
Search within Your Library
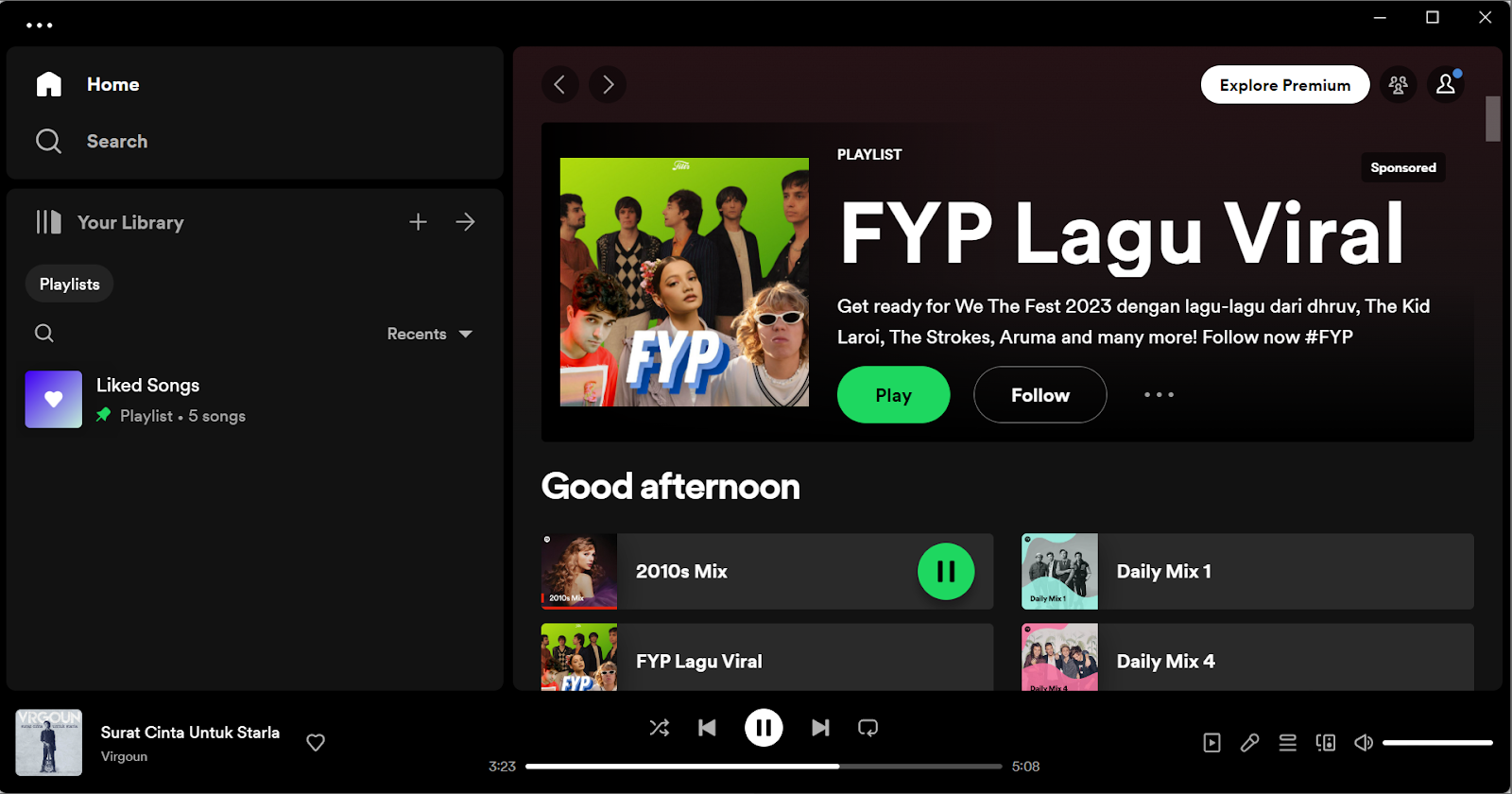[44, 333]
